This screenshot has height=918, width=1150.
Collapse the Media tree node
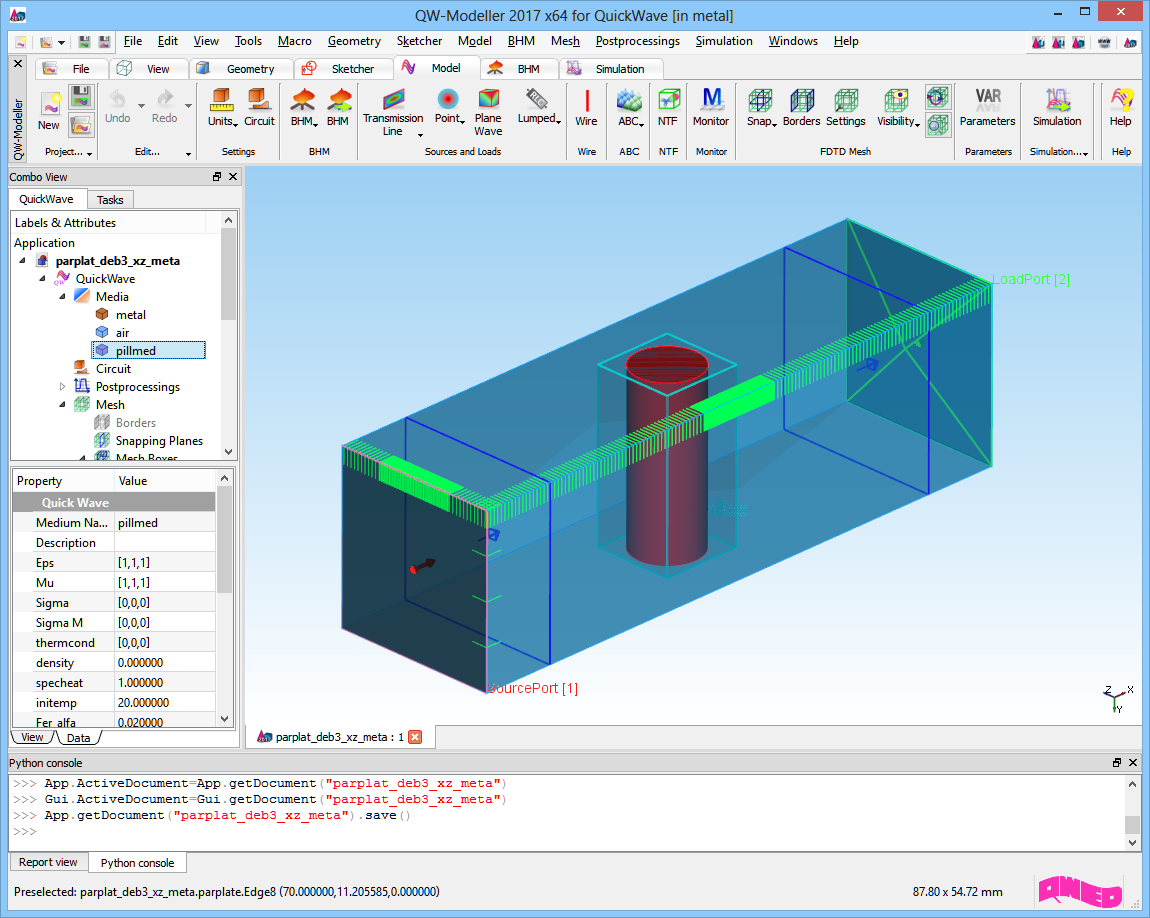coord(62,296)
